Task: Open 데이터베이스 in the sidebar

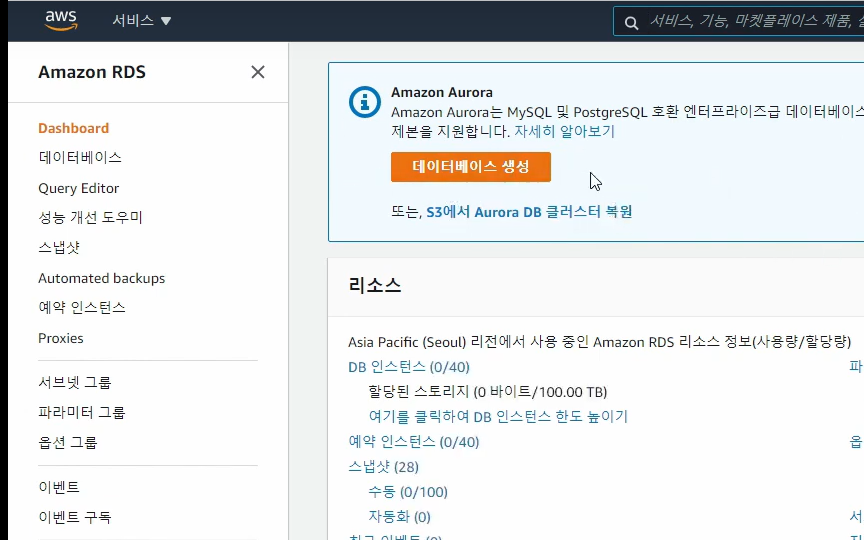Action: [80, 158]
